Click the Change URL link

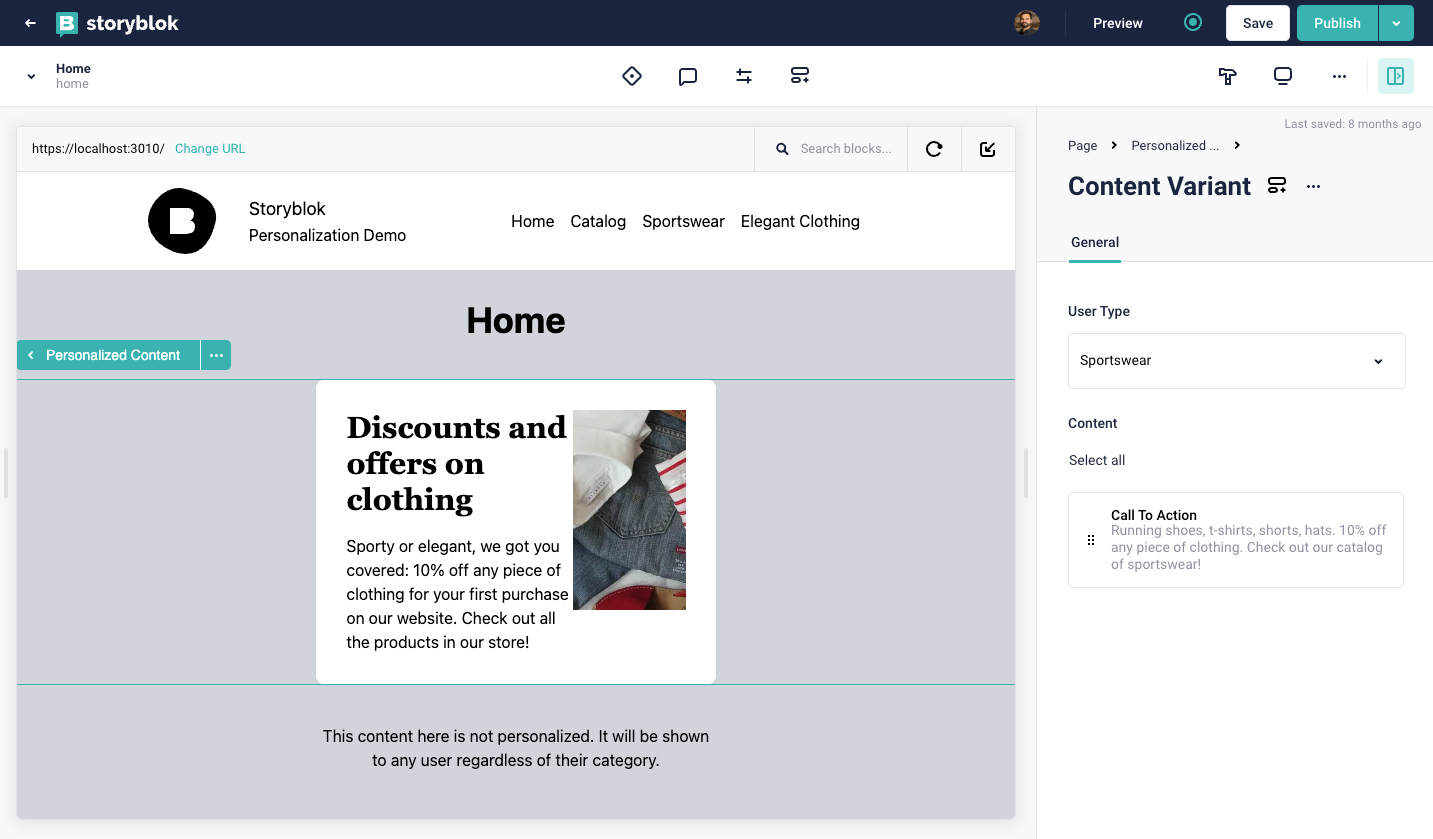210,149
